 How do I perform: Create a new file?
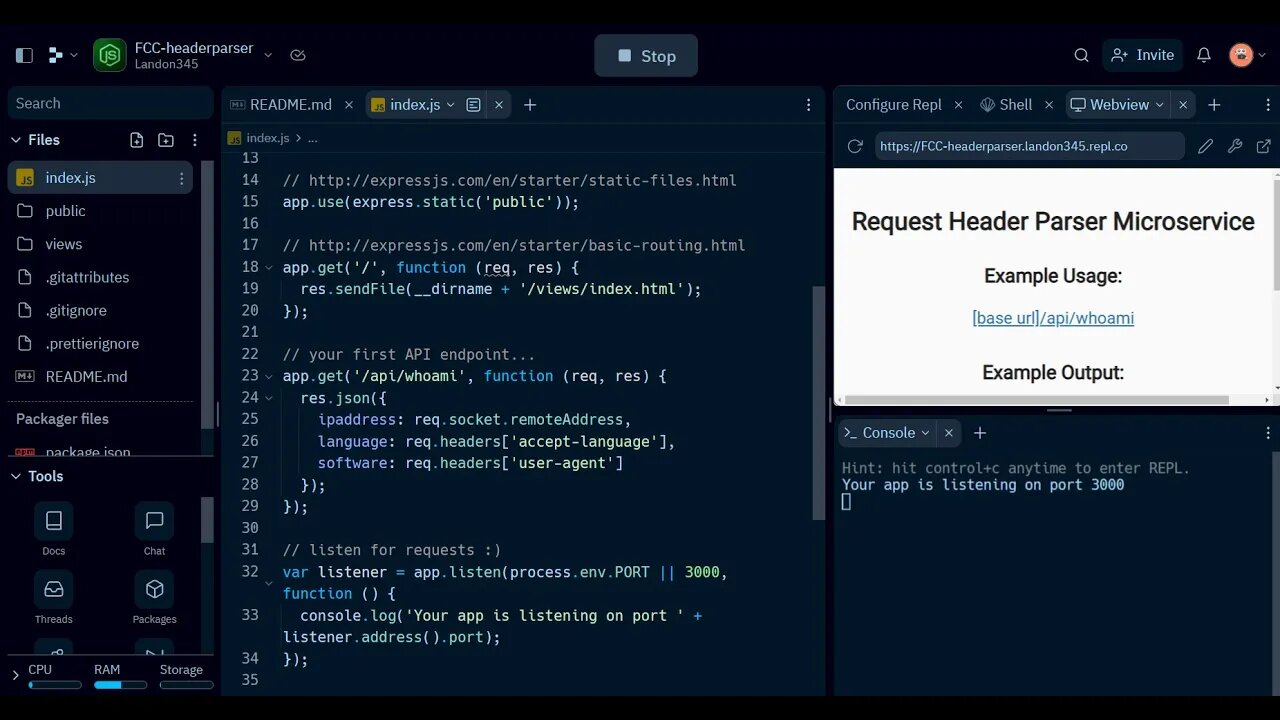pos(137,140)
